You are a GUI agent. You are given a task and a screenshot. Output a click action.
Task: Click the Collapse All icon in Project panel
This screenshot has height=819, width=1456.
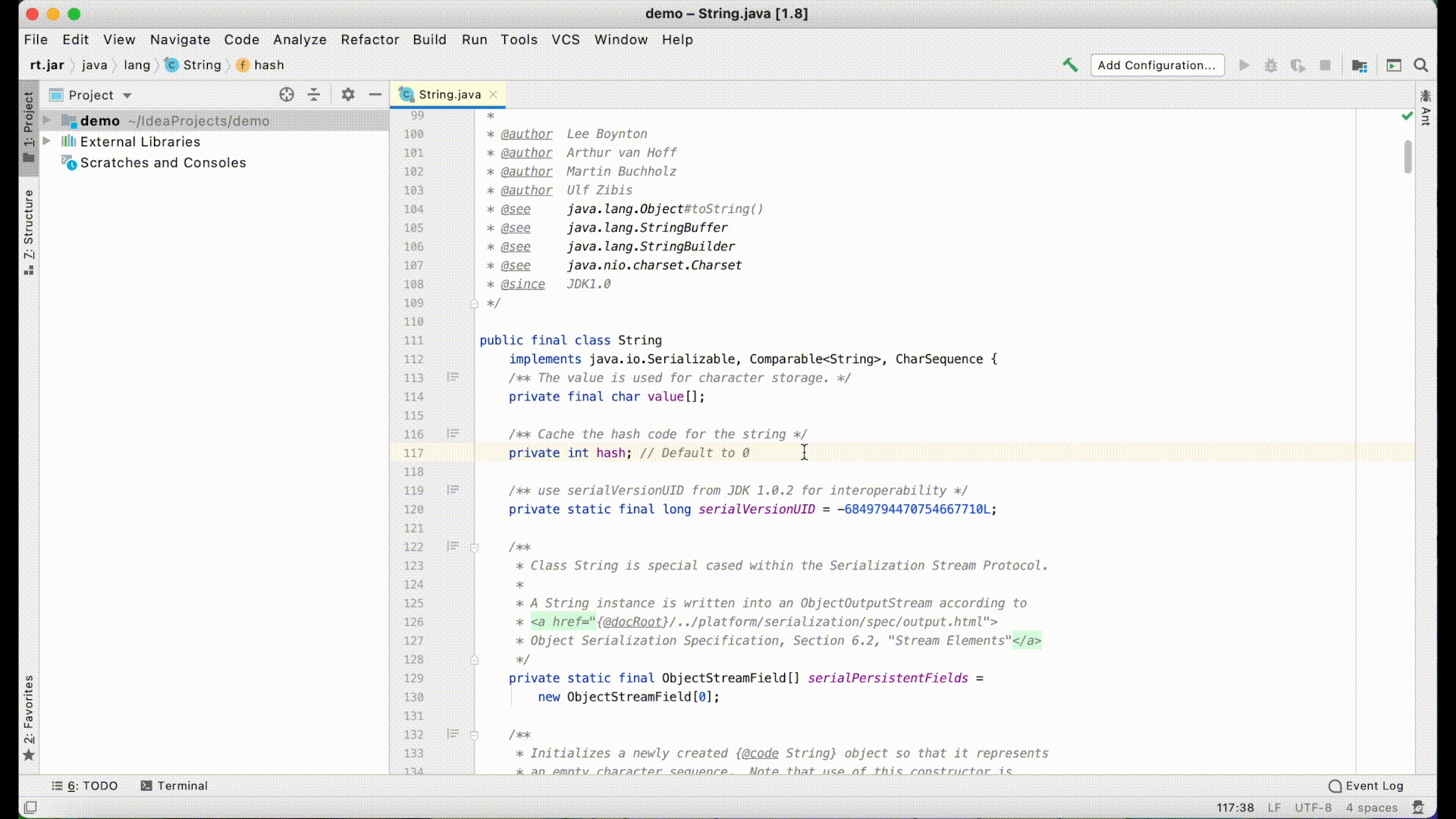pos(314,95)
